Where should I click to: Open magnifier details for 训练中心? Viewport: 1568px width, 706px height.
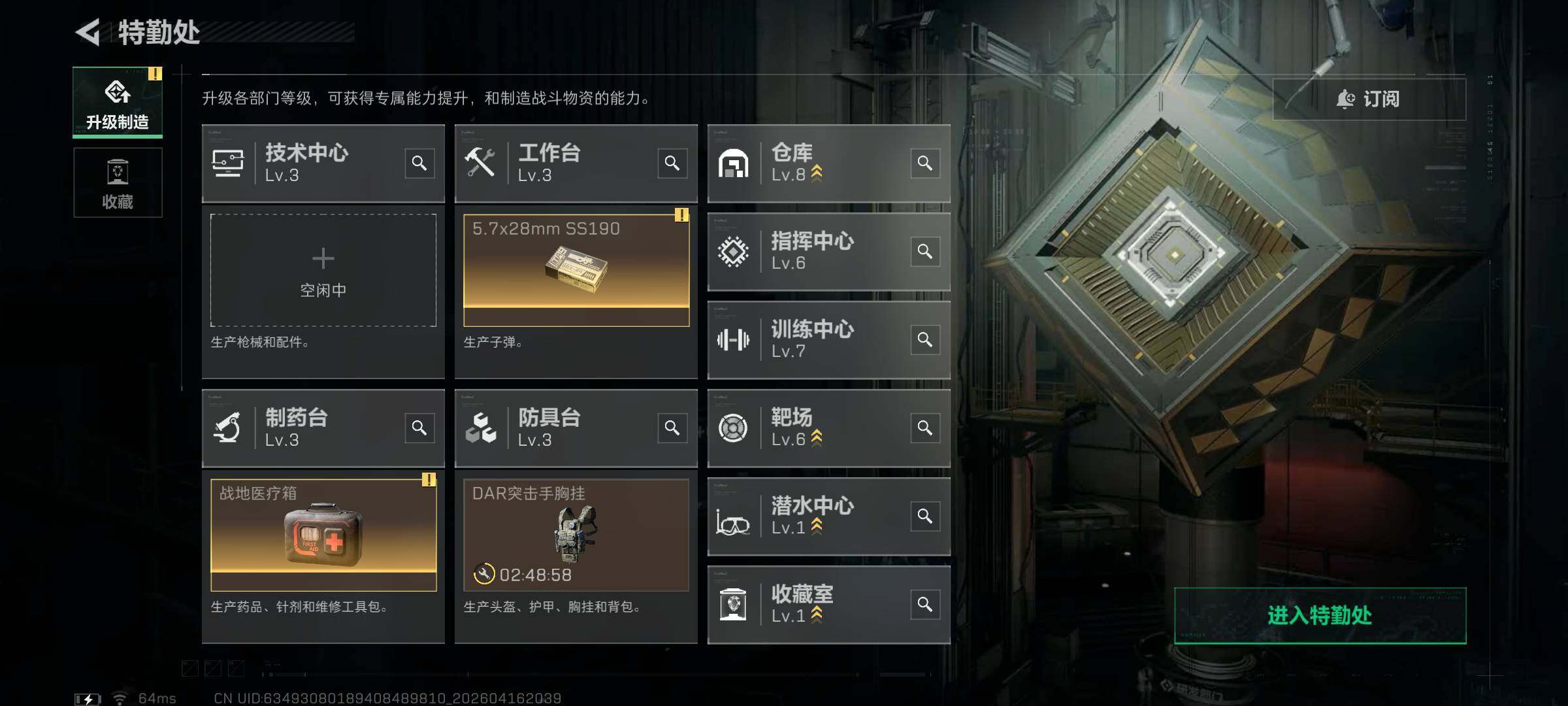[x=925, y=339]
